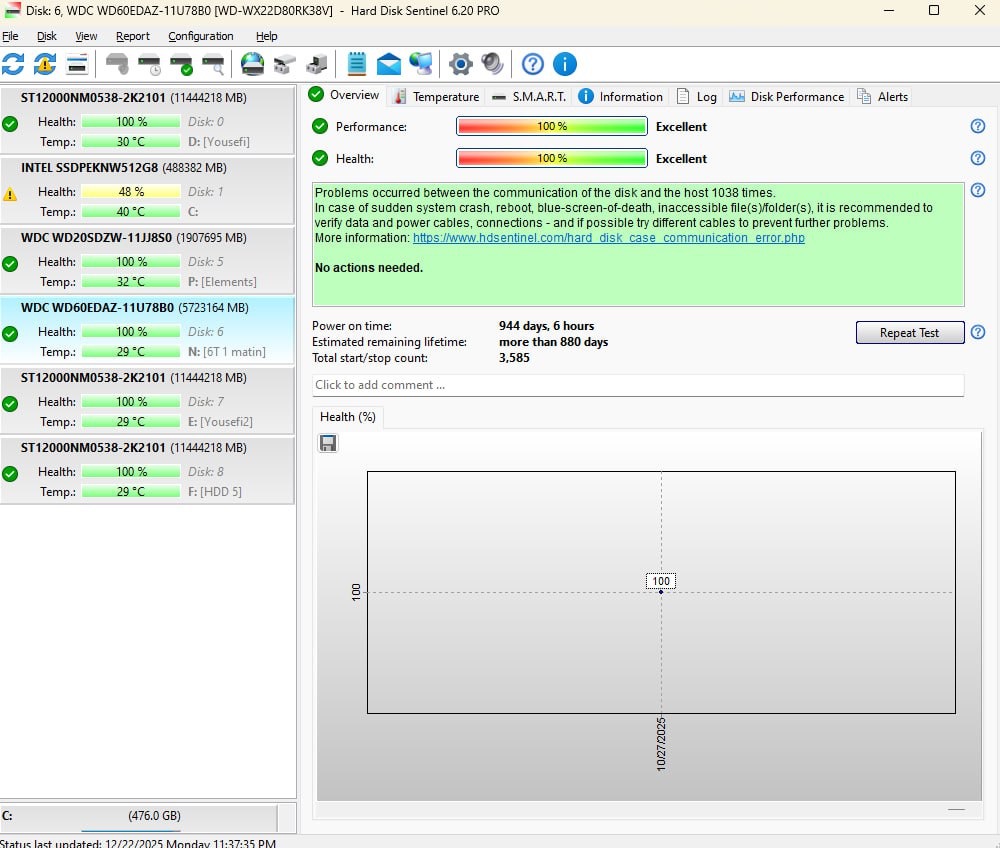The height and width of the screenshot is (848, 1000).
Task: Click the help icon beside the Performance bar
Action: [978, 126]
